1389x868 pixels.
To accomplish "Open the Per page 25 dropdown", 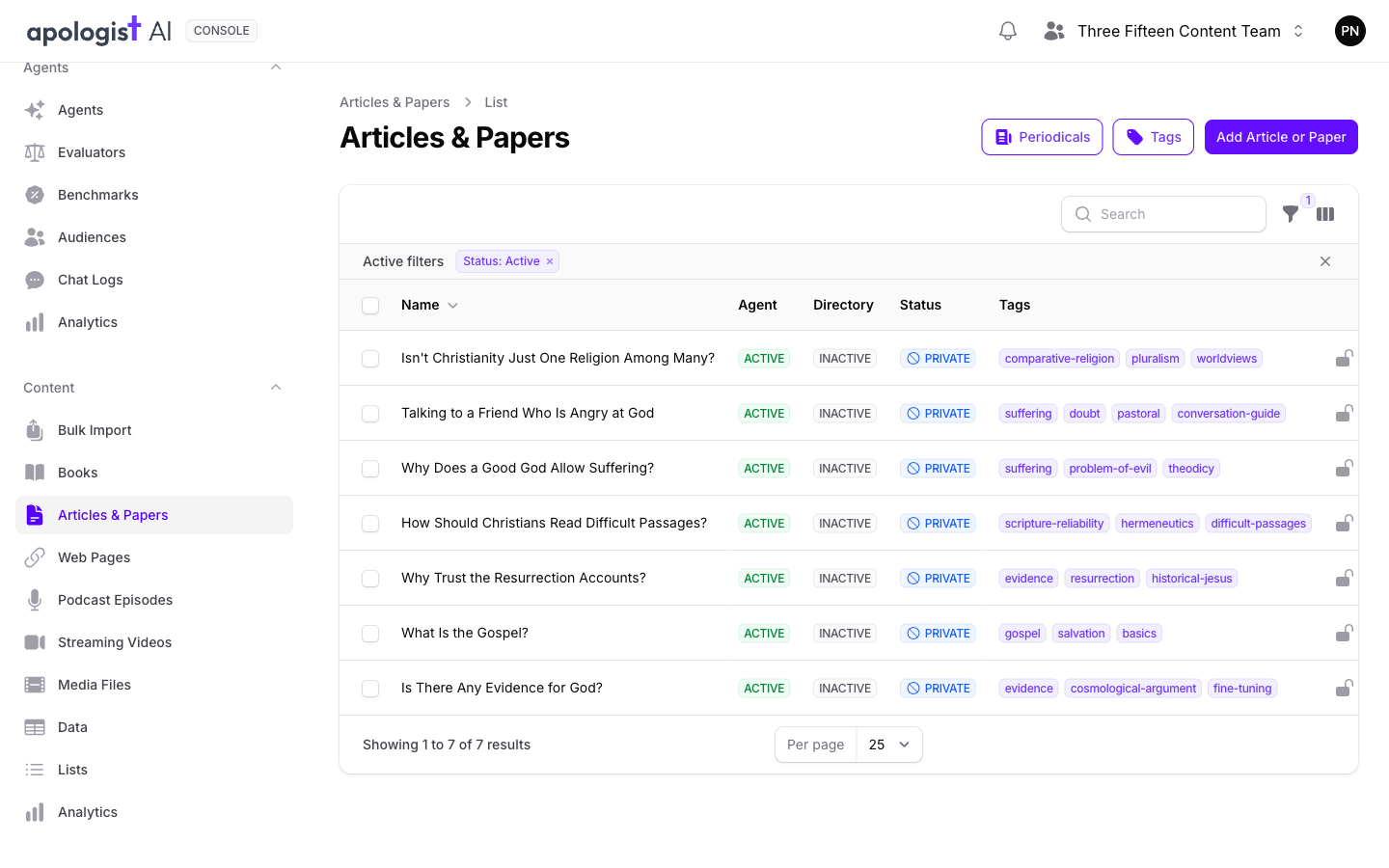I will coord(889,745).
